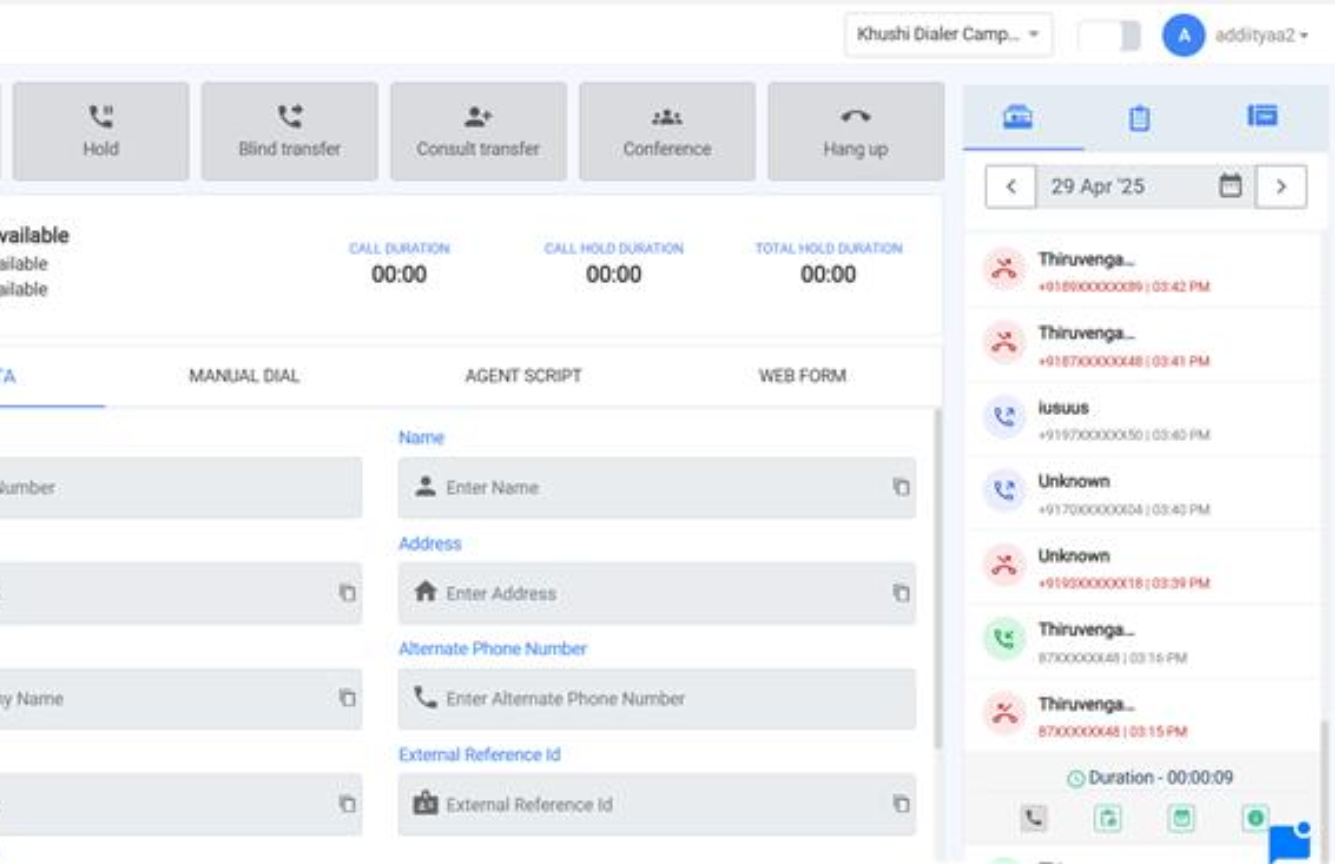This screenshot has width=1335, height=864.
Task: Toggle the switch beside the campaign dropdown
Action: pos(1109,36)
